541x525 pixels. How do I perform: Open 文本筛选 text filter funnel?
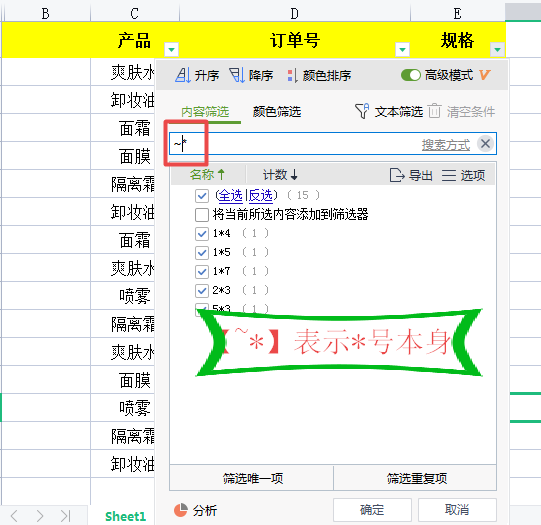[x=362, y=111]
